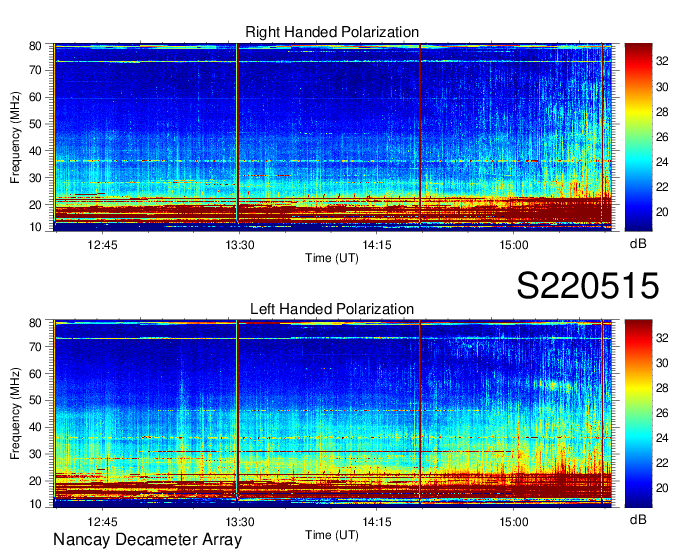
Task: Click the 30 value on Left Handed color bar
Action: tap(662, 363)
